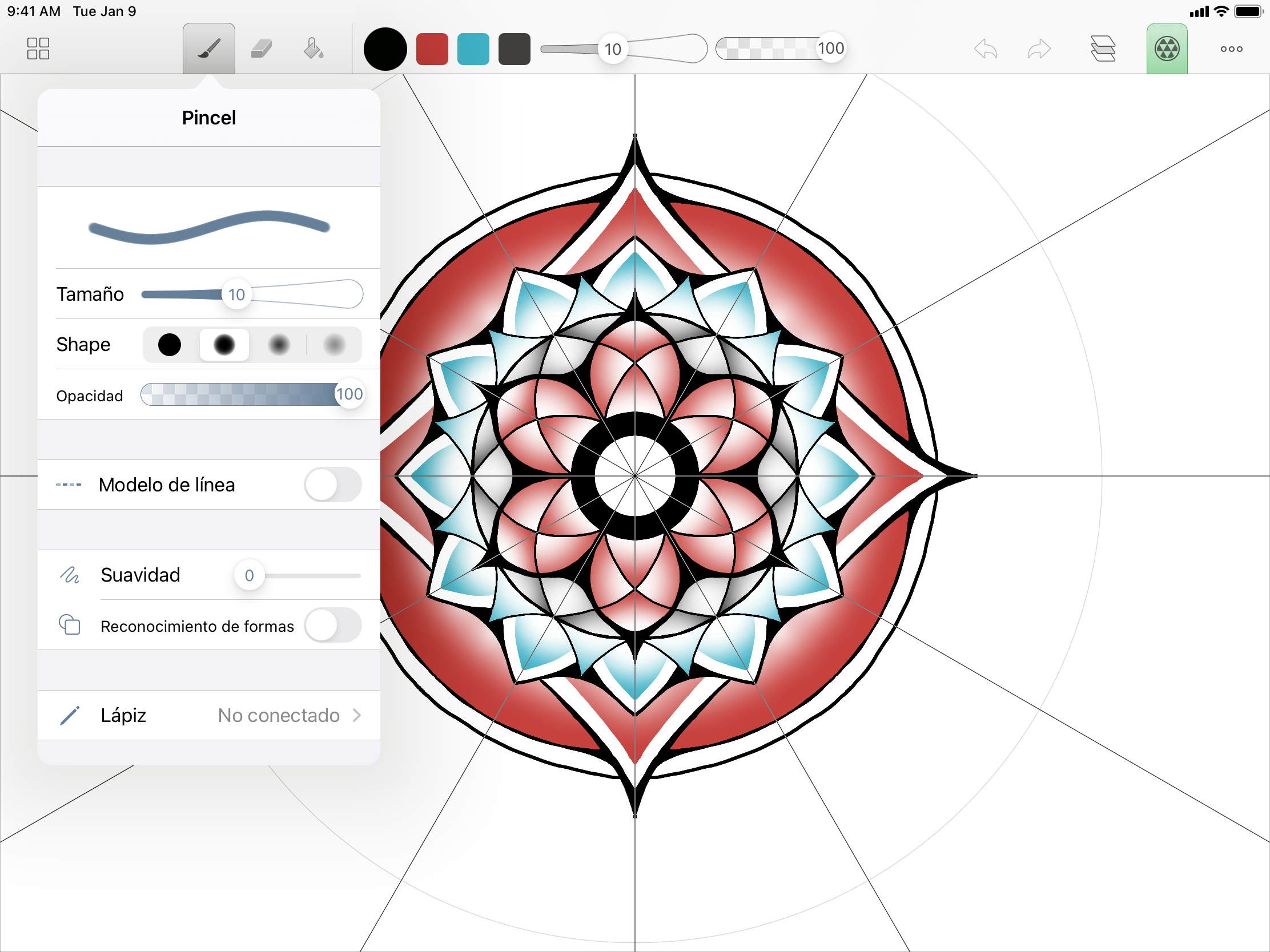Select the Brush tool in toolbar

coord(209,49)
